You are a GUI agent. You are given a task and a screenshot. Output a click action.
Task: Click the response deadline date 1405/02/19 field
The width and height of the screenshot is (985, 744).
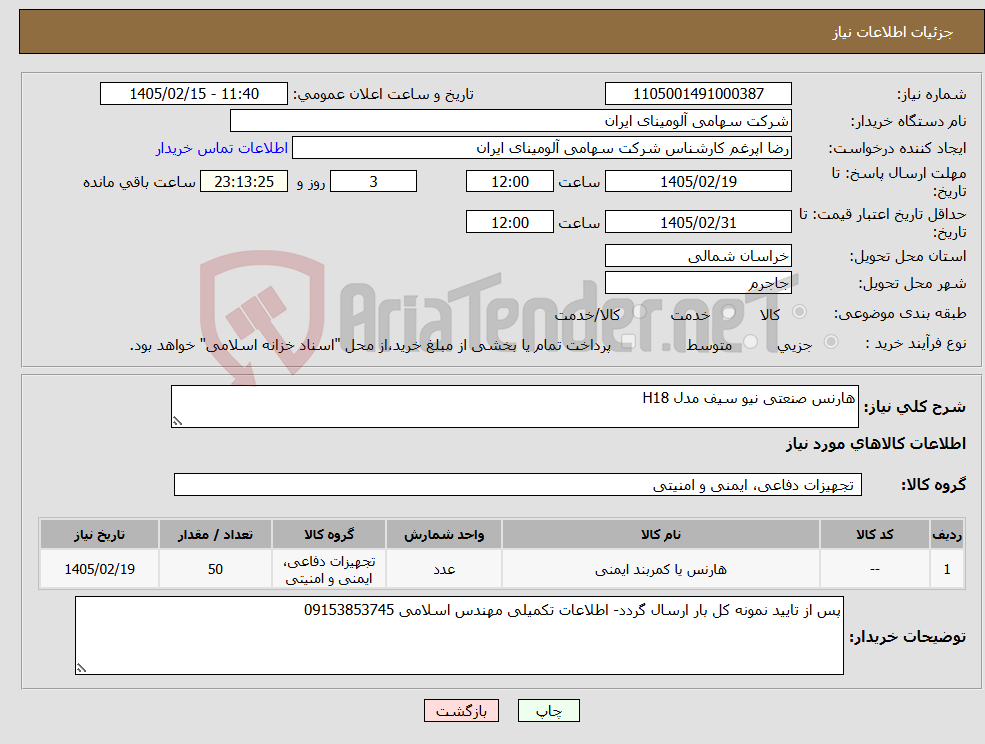coord(698,182)
